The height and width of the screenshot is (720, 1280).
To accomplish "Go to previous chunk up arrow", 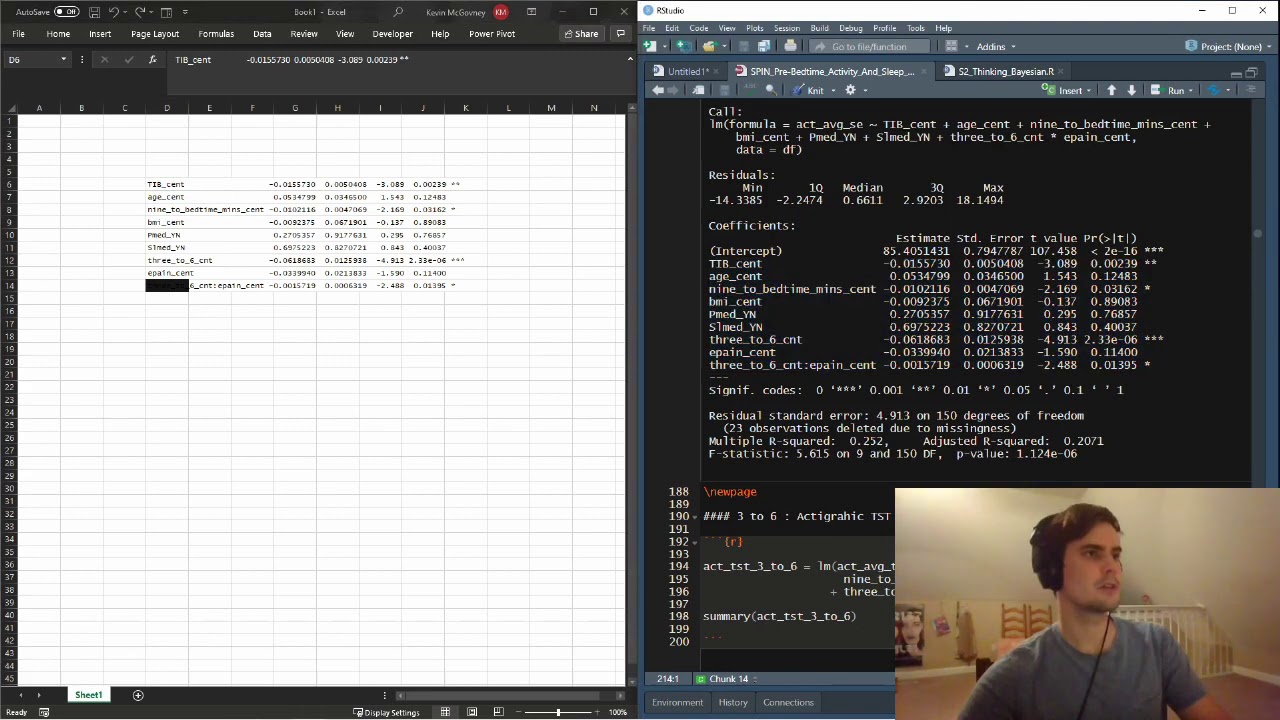I will point(1111,90).
